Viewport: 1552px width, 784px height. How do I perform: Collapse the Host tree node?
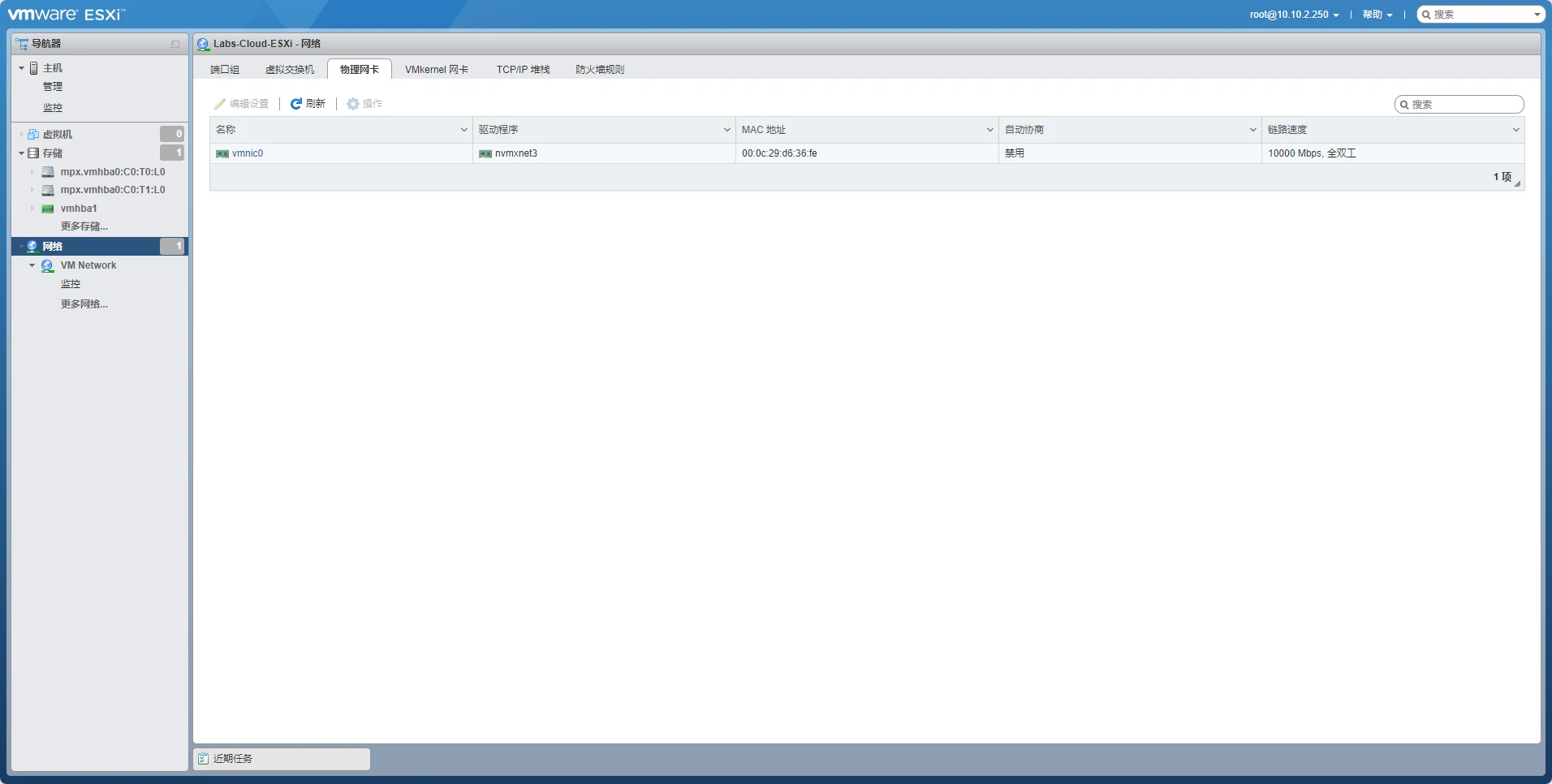21,68
